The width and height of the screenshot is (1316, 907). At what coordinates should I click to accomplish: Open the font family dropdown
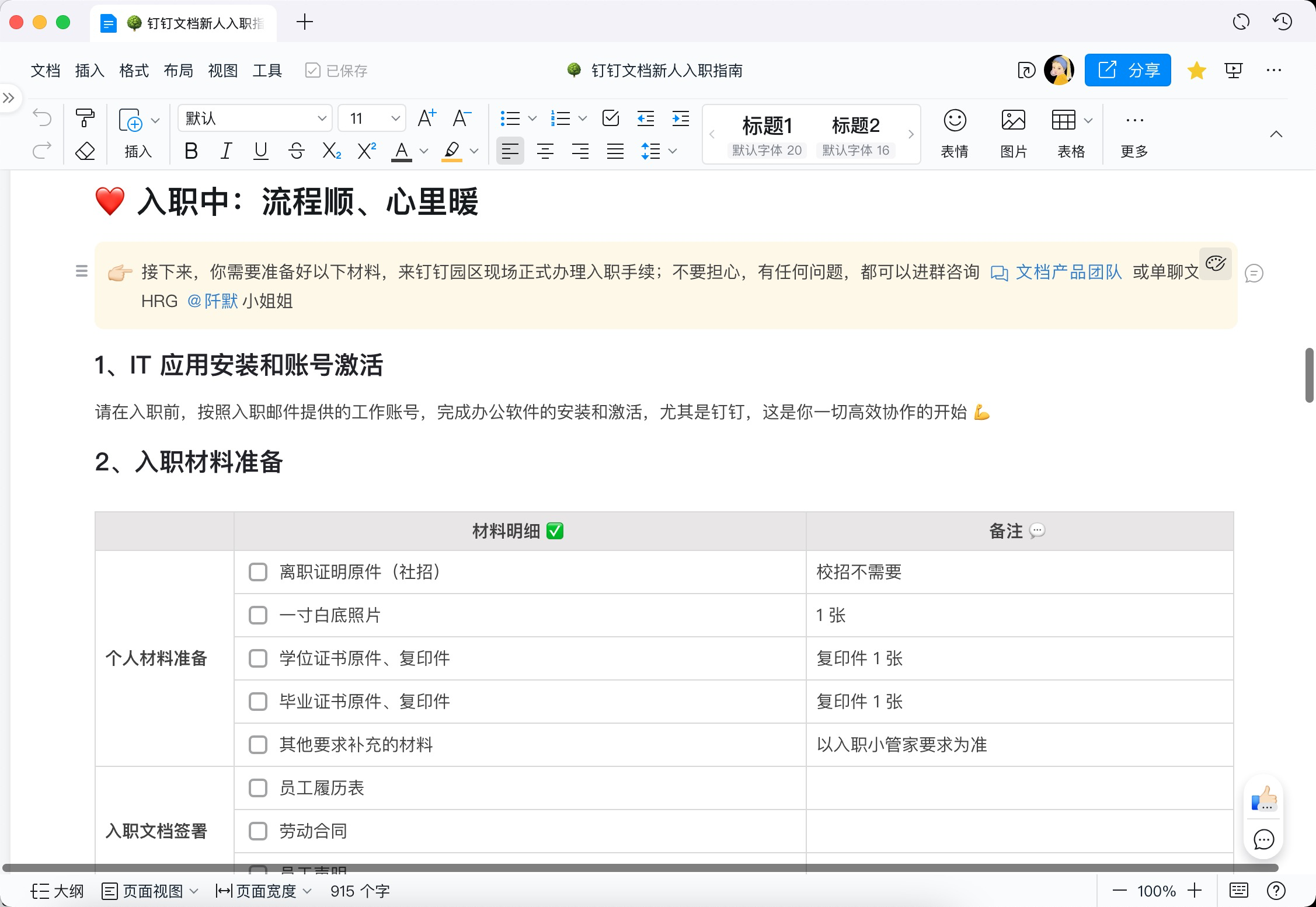[254, 118]
